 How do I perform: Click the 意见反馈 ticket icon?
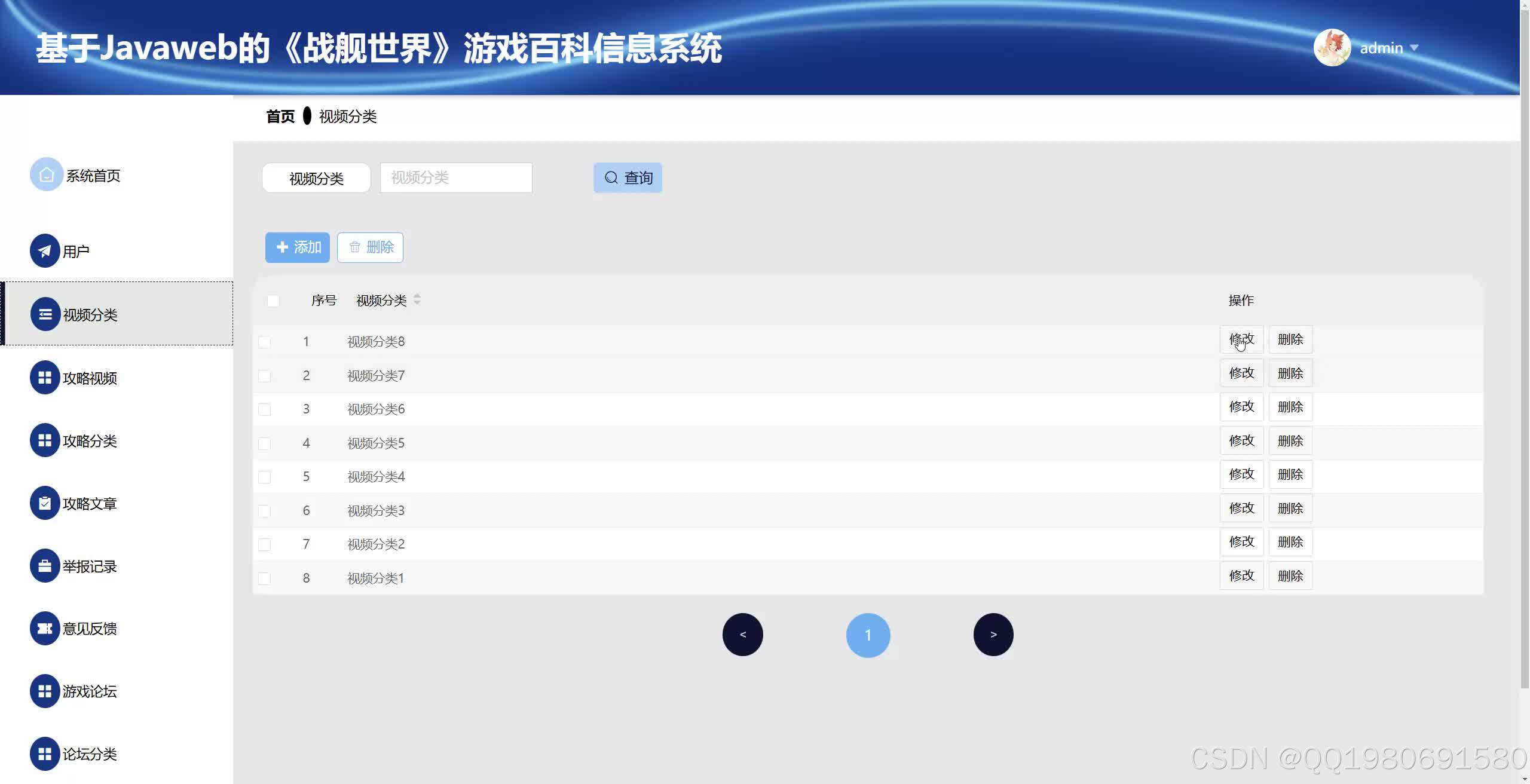[45, 629]
